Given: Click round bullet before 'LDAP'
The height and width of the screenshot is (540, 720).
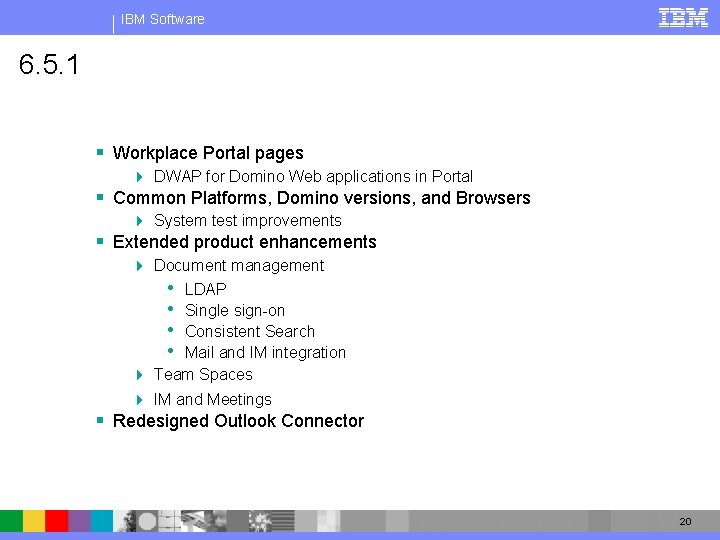Looking at the screenshot, I should click(171, 288).
